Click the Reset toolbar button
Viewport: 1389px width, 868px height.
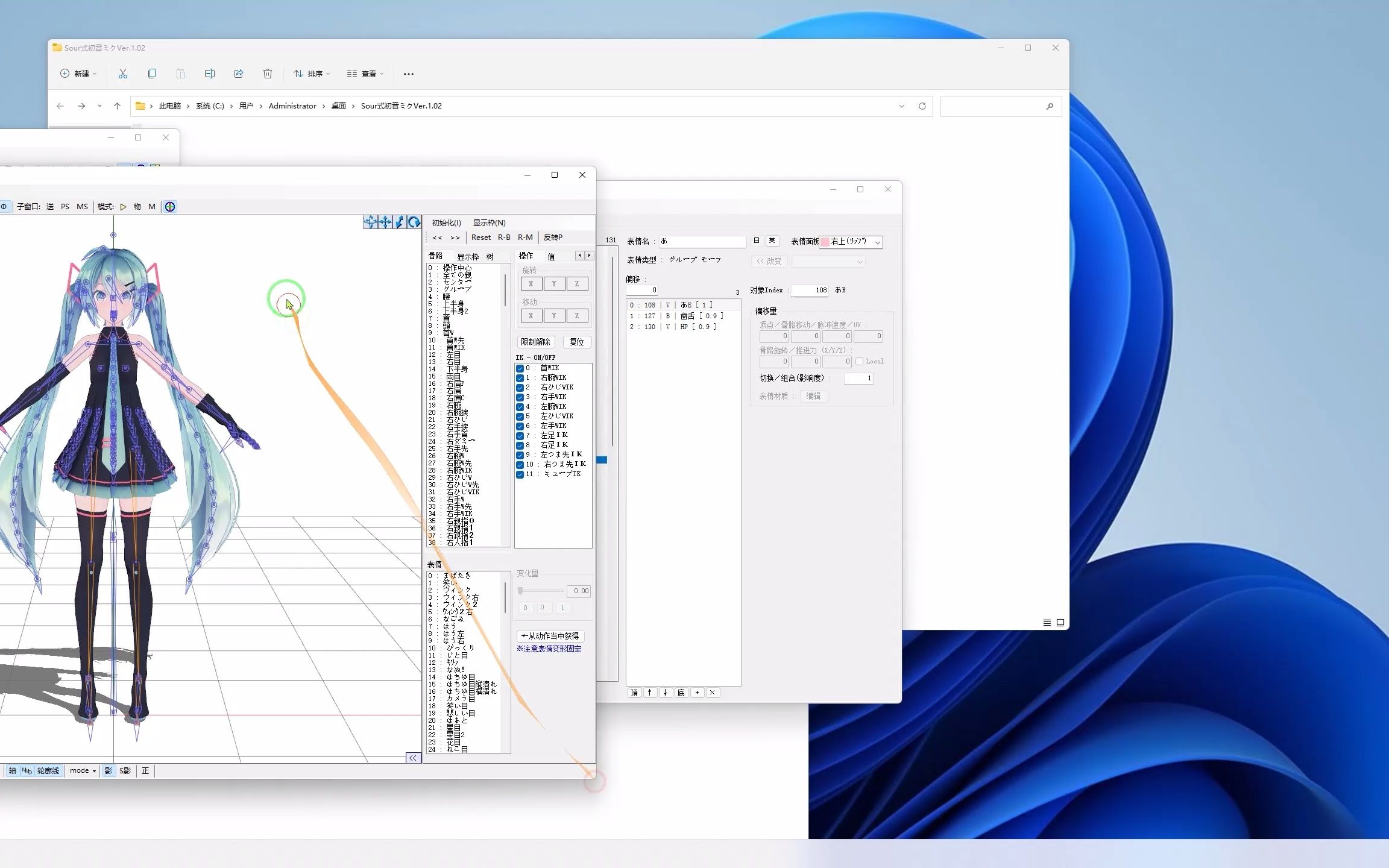(x=481, y=237)
